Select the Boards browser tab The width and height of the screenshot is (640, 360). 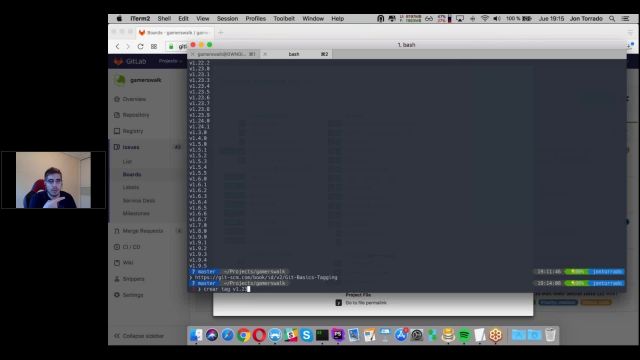175,32
